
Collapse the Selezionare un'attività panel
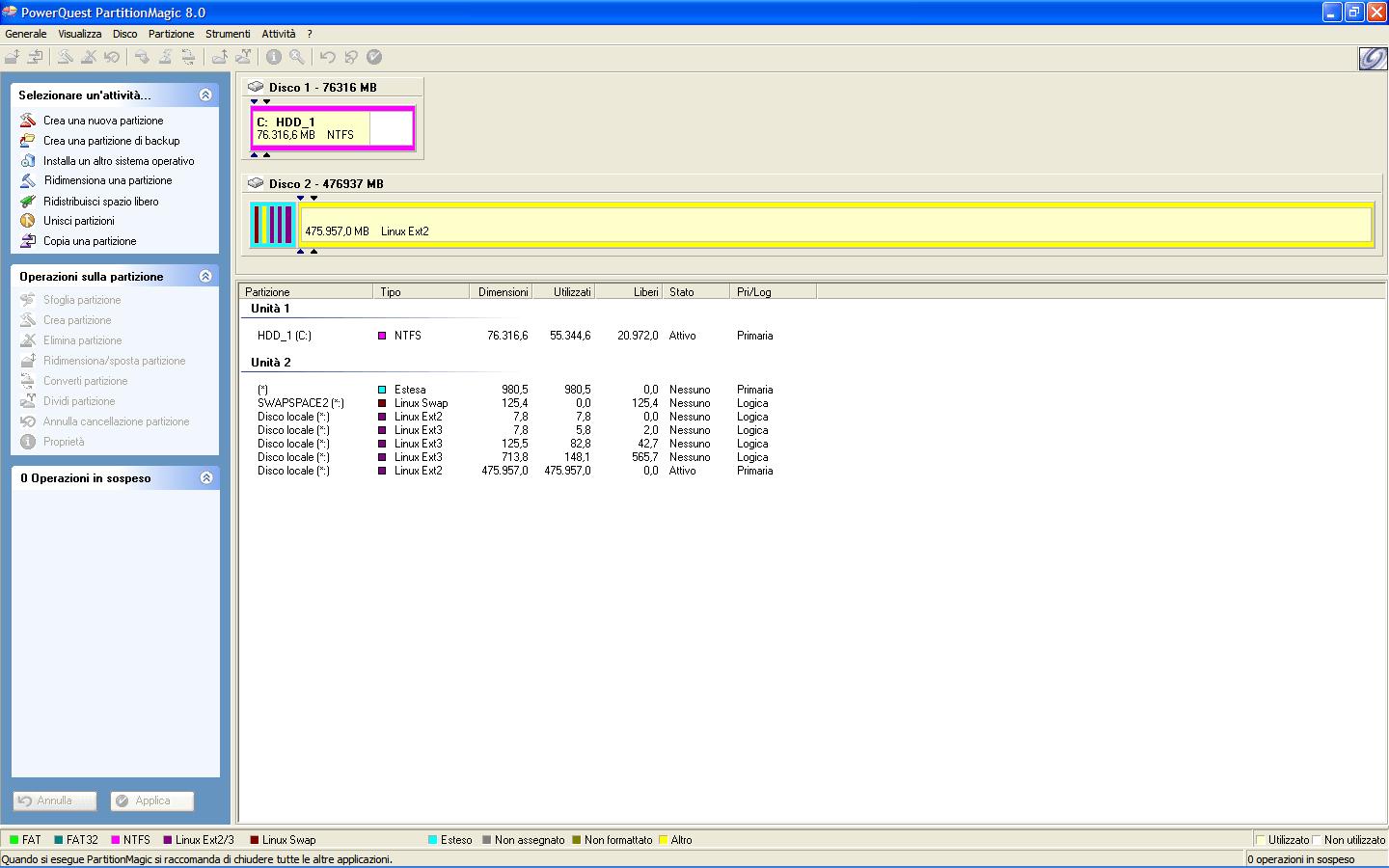(205, 95)
